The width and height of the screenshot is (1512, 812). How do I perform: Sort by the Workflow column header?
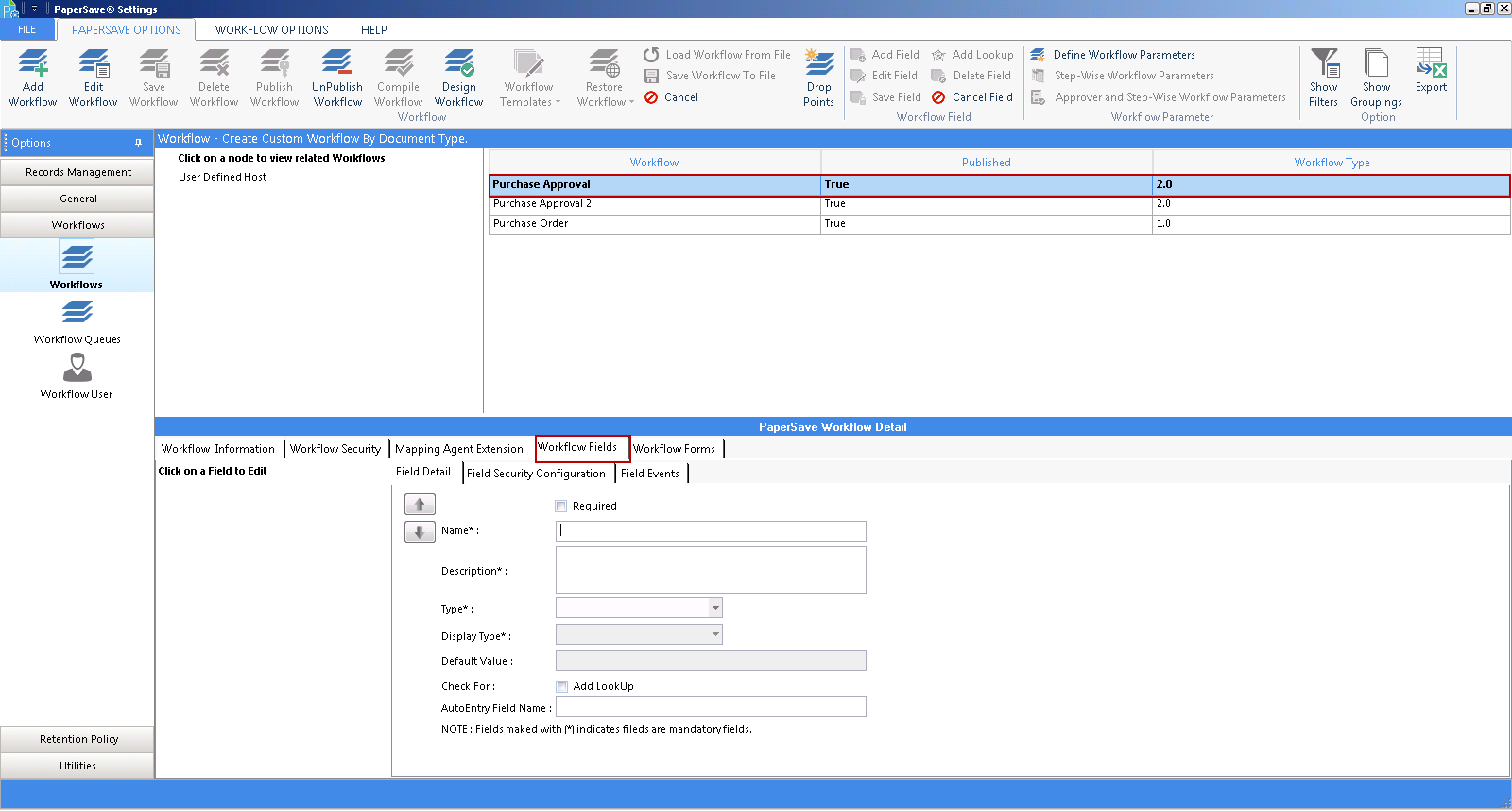pos(655,163)
